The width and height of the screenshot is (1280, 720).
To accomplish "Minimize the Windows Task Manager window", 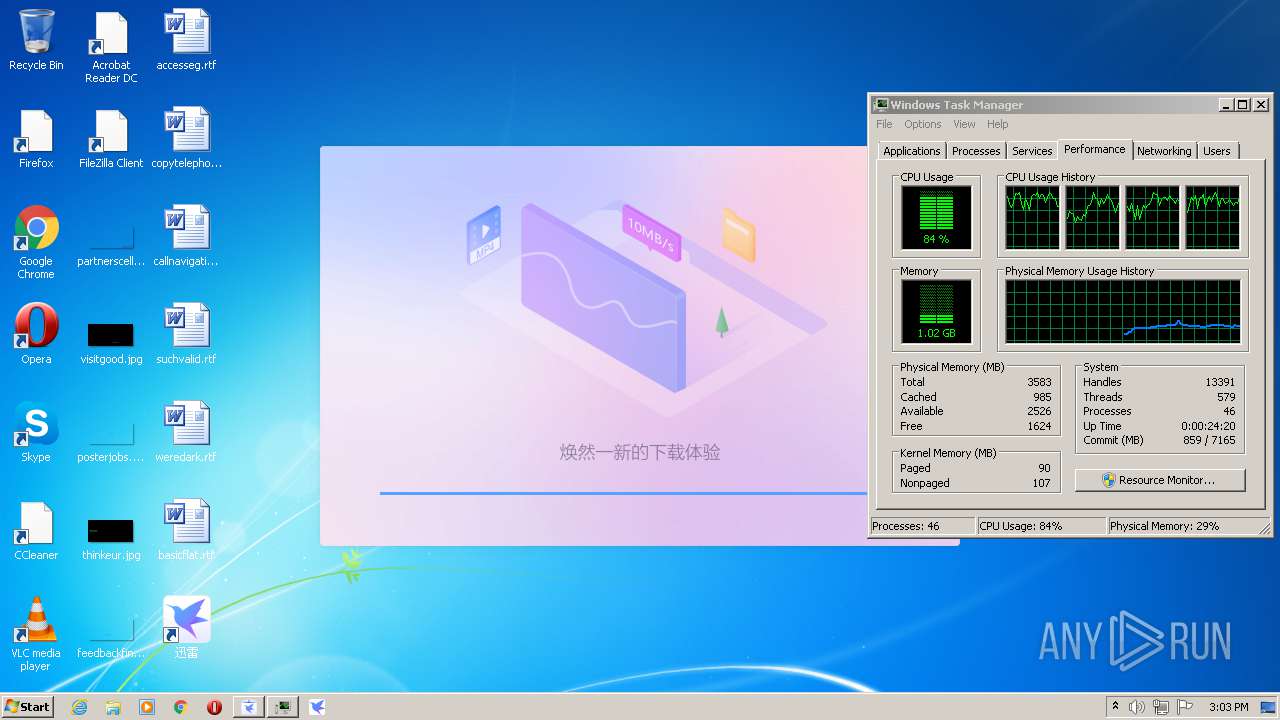I will point(1226,104).
